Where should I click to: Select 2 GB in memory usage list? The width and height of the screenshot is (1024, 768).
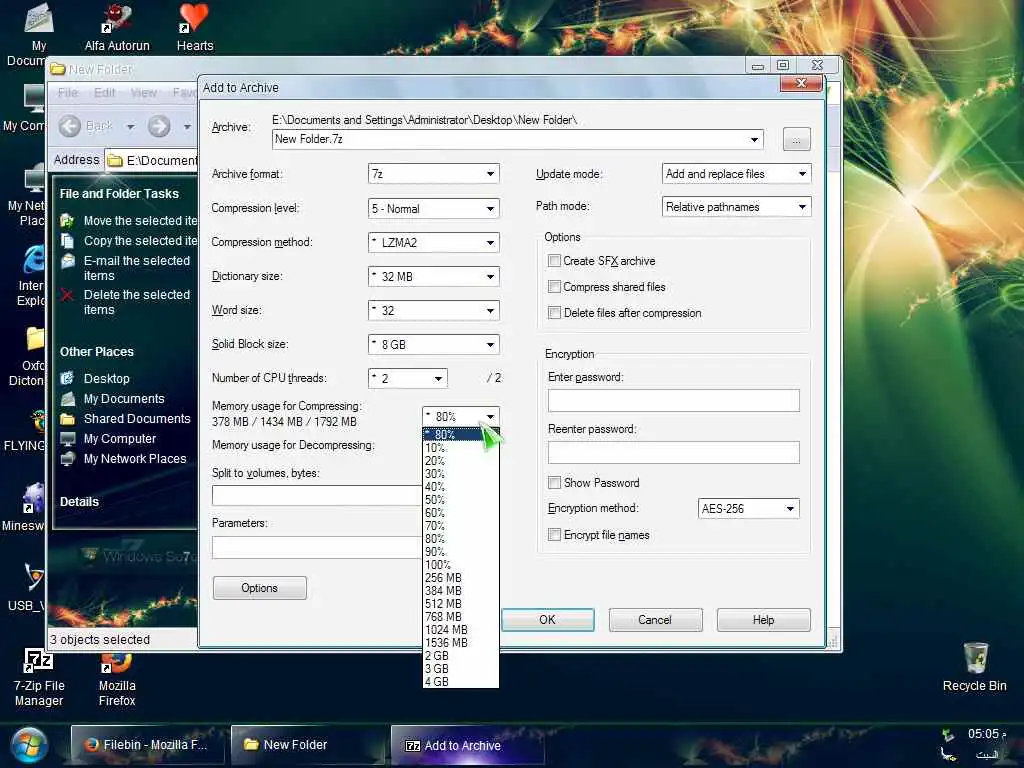click(x=461, y=656)
